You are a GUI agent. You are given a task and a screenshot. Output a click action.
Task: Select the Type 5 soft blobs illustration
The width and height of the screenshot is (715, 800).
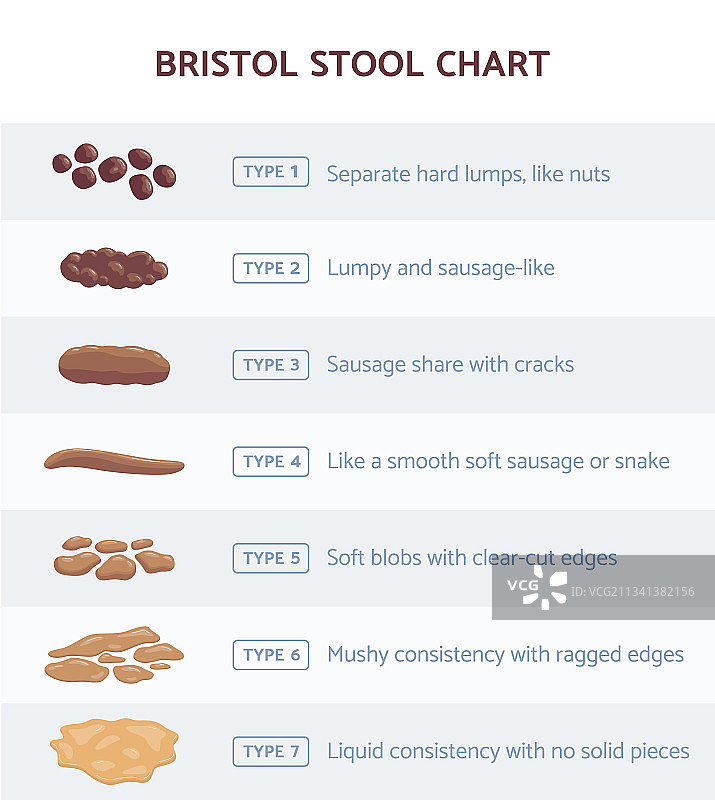click(114, 559)
